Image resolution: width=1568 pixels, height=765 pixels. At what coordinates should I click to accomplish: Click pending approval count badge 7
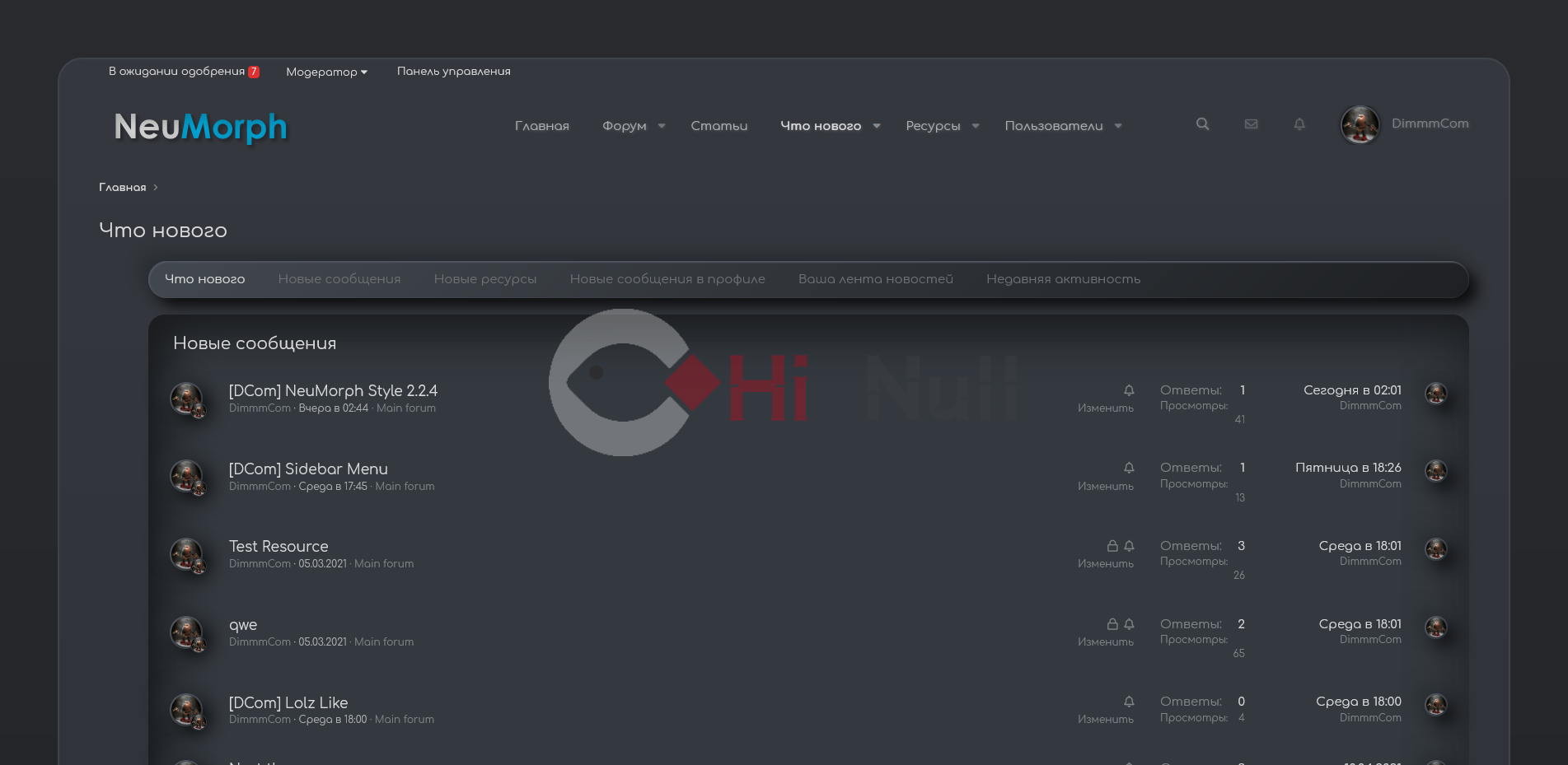pos(254,72)
